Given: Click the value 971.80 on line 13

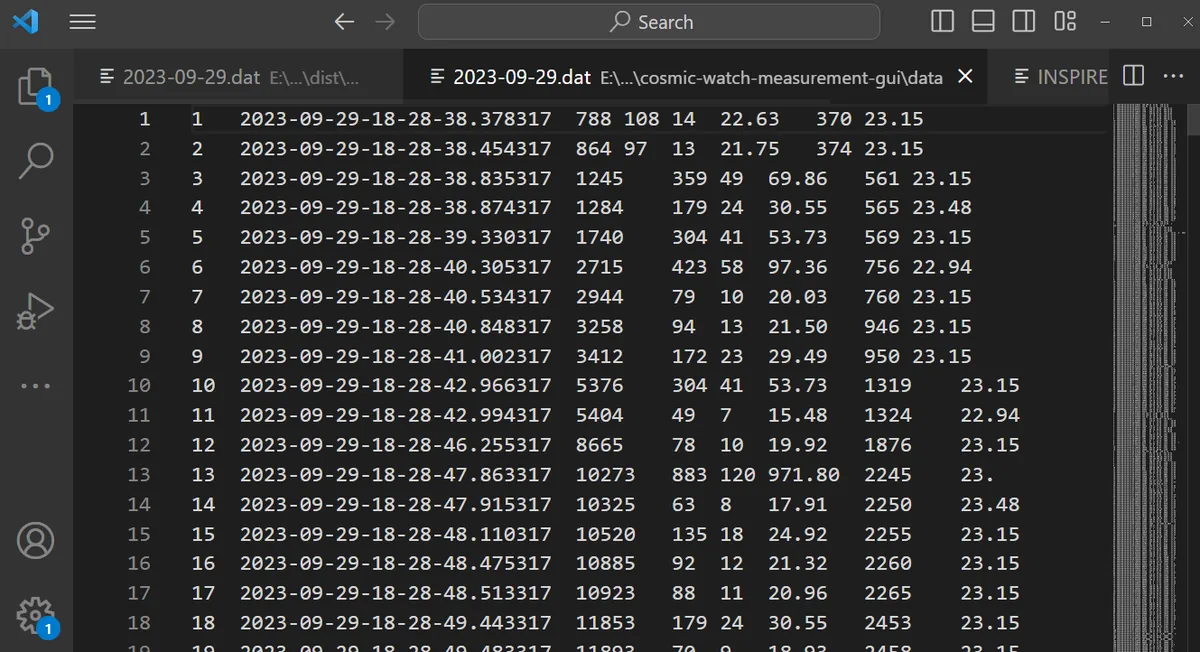Looking at the screenshot, I should click(x=804, y=474).
